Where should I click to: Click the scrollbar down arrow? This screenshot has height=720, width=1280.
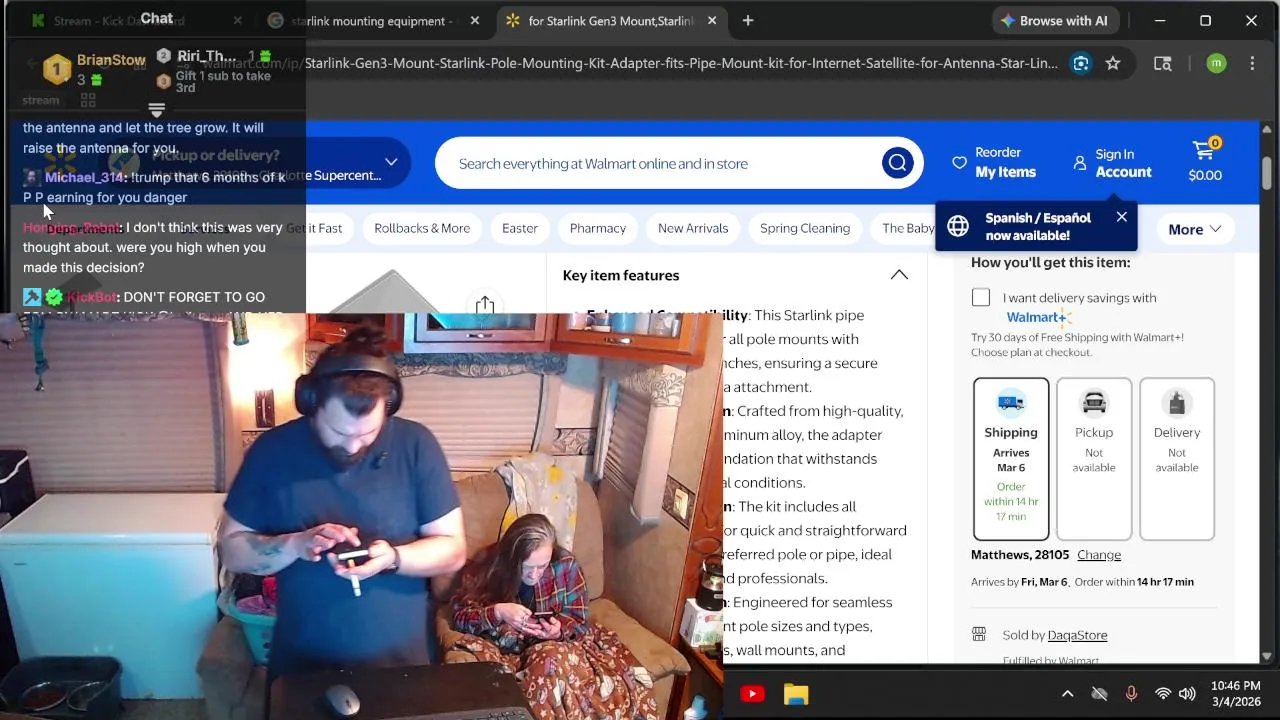coord(1267,656)
